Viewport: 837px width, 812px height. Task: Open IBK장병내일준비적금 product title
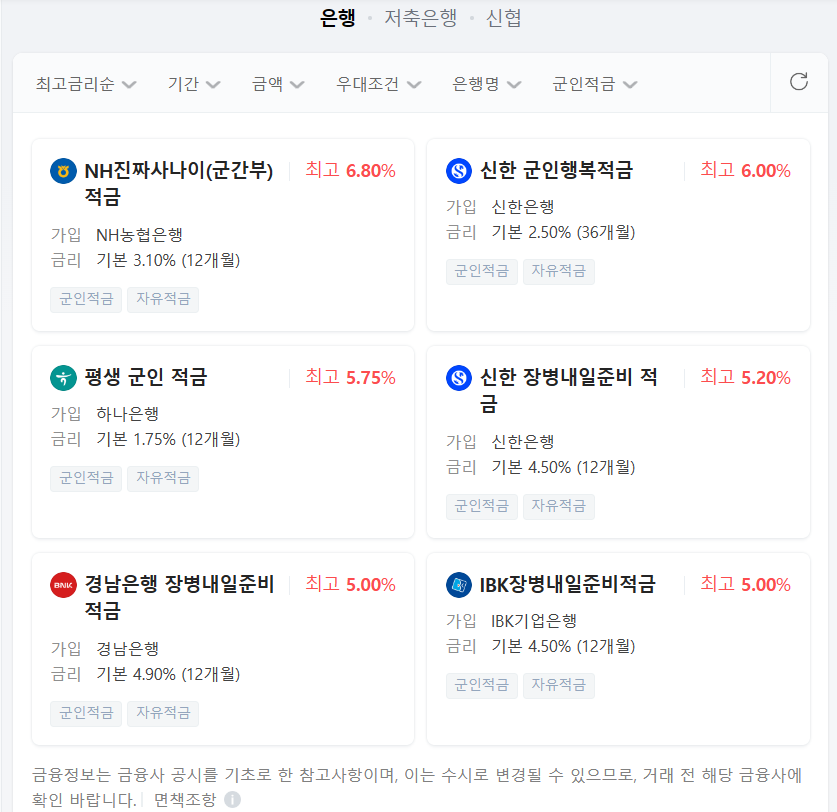(x=567, y=584)
